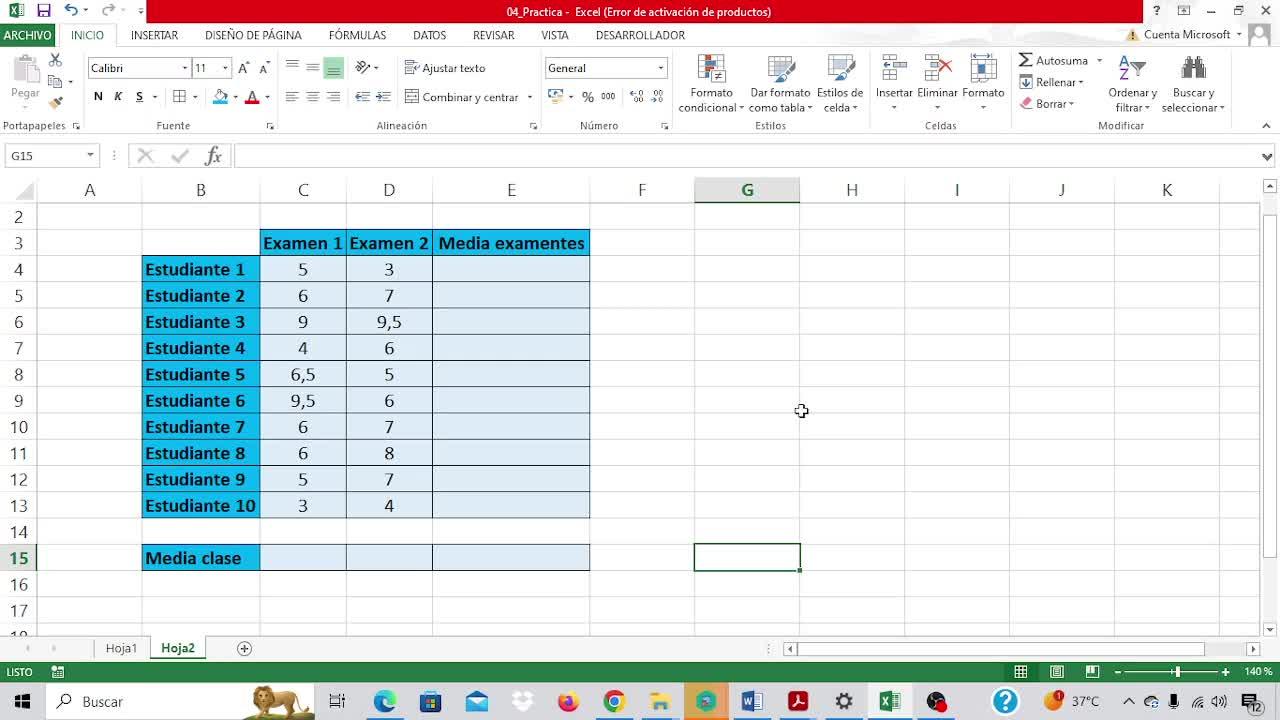The width and height of the screenshot is (1280, 720).
Task: Toggle italic formatting (K)
Action: coord(118,97)
